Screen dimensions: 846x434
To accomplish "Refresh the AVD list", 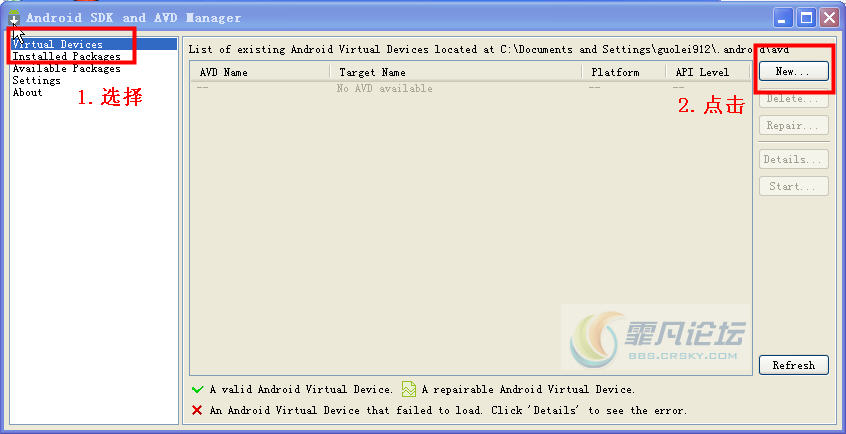I will click(x=794, y=365).
